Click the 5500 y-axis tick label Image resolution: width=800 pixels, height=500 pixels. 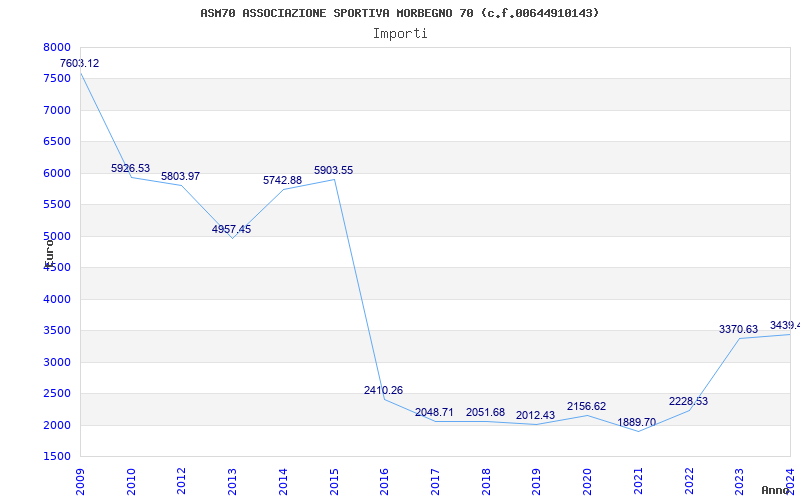(55, 205)
